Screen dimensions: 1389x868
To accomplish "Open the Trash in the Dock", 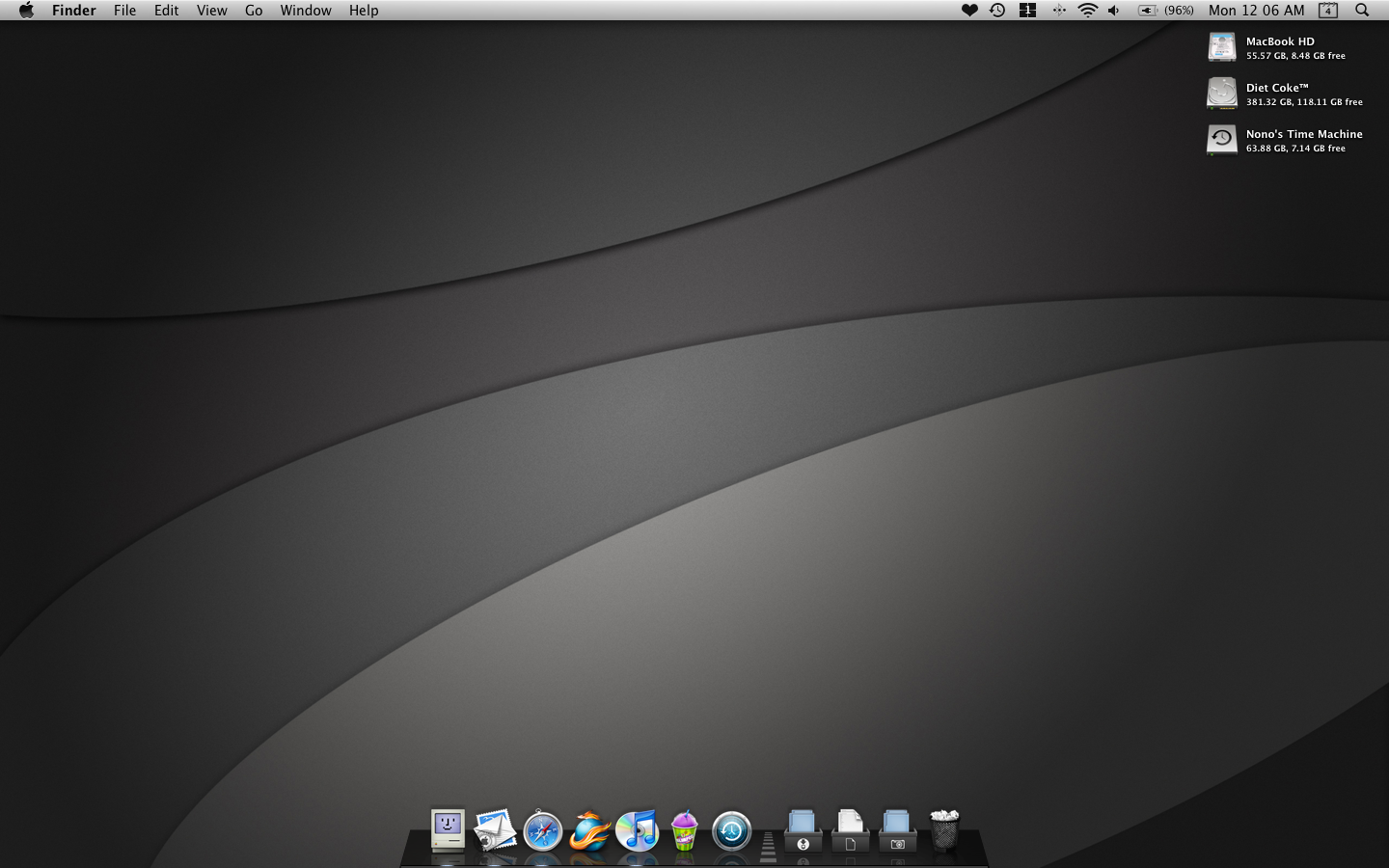I will [x=944, y=830].
